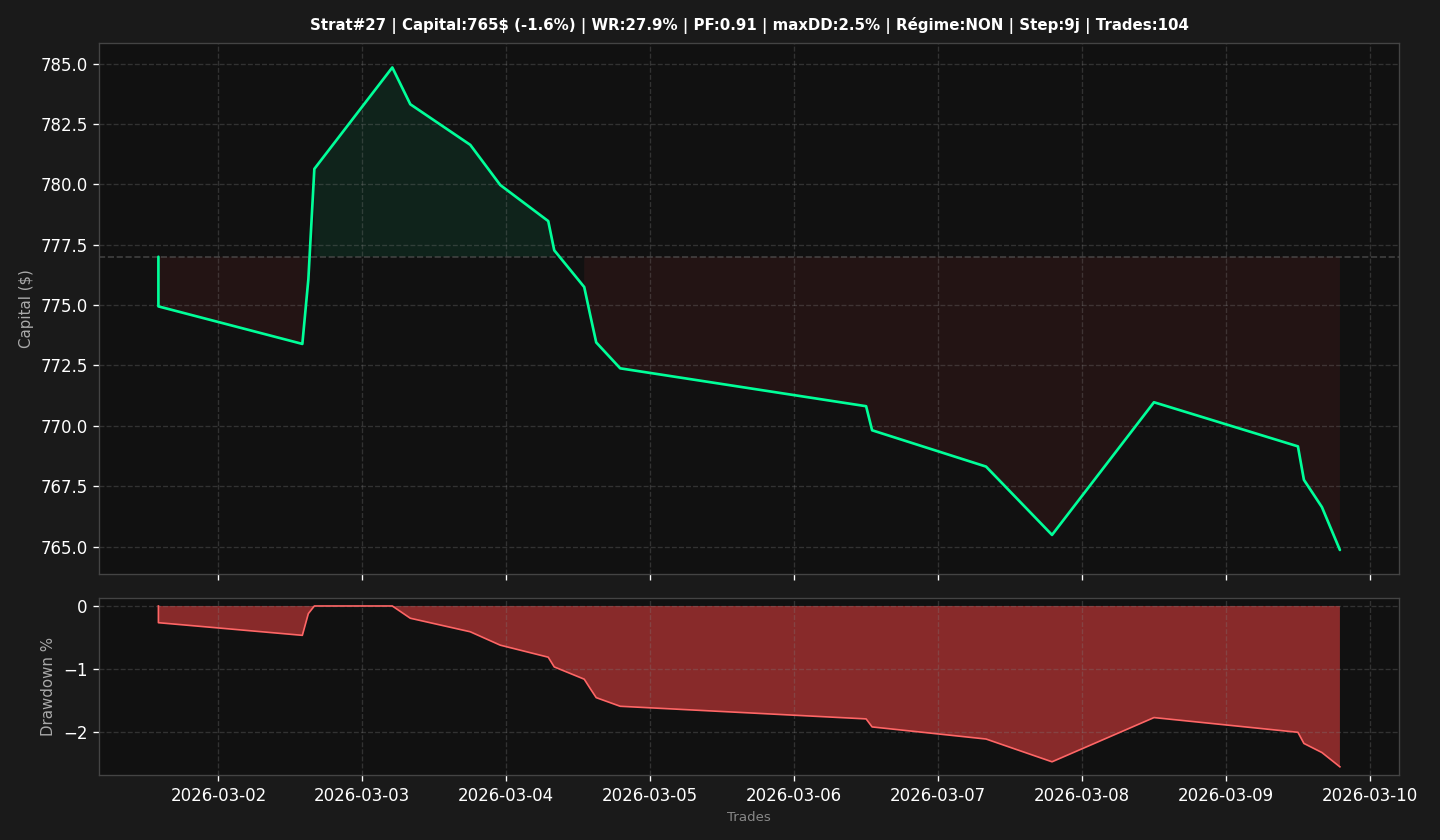Click the 2026-03-06 date tick label
Screen dimensions: 1440x840
click(x=794, y=795)
